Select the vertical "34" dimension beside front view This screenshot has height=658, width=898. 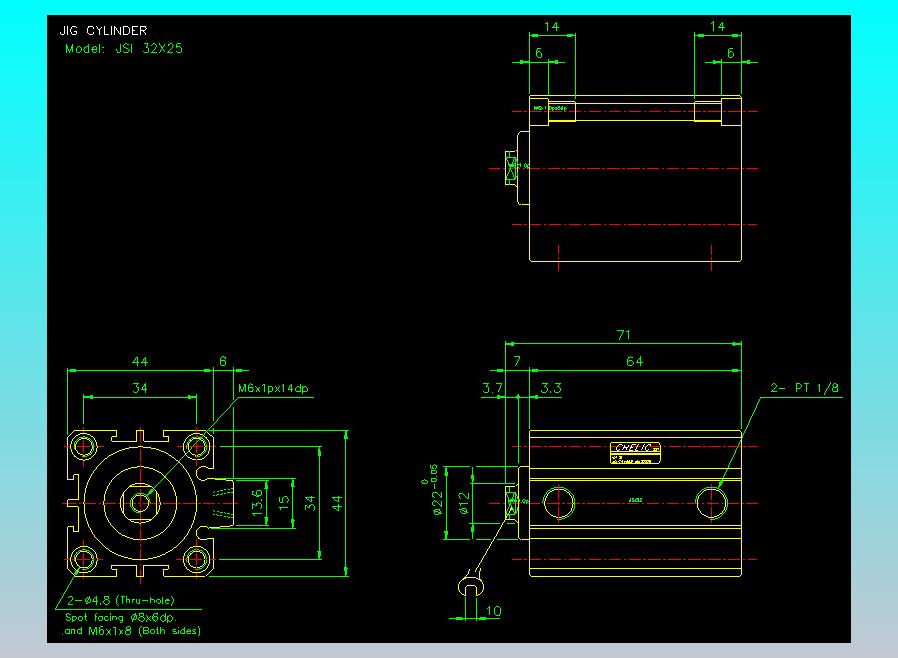[310, 503]
